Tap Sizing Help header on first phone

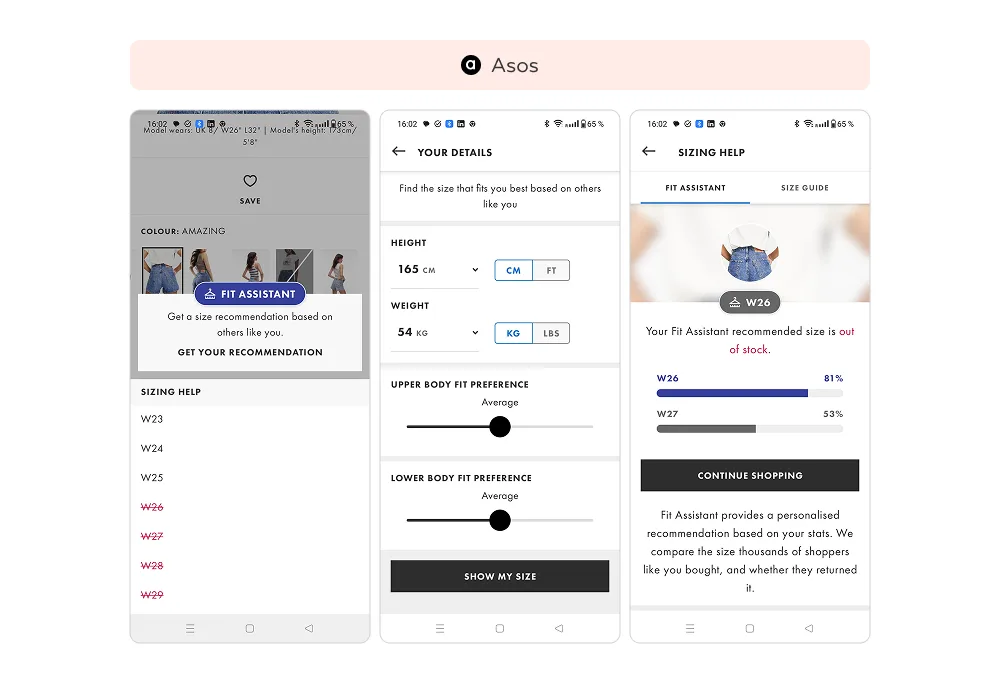point(171,392)
